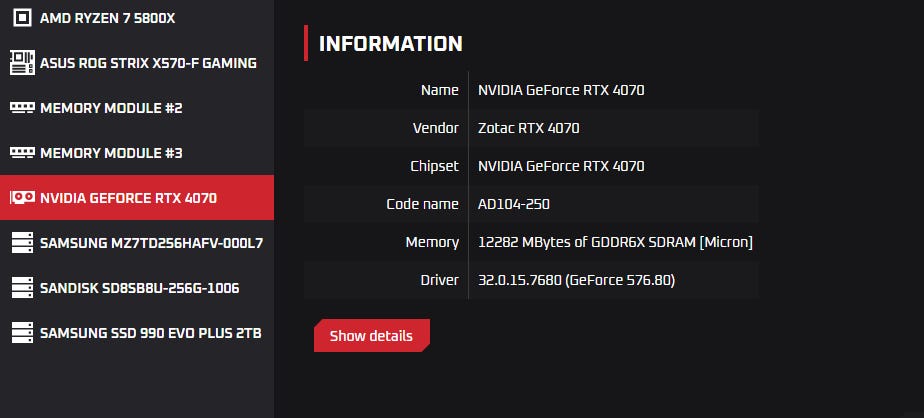Click the drive icon for Samsung MZ7TD256HAFV

pyautogui.click(x=22, y=243)
